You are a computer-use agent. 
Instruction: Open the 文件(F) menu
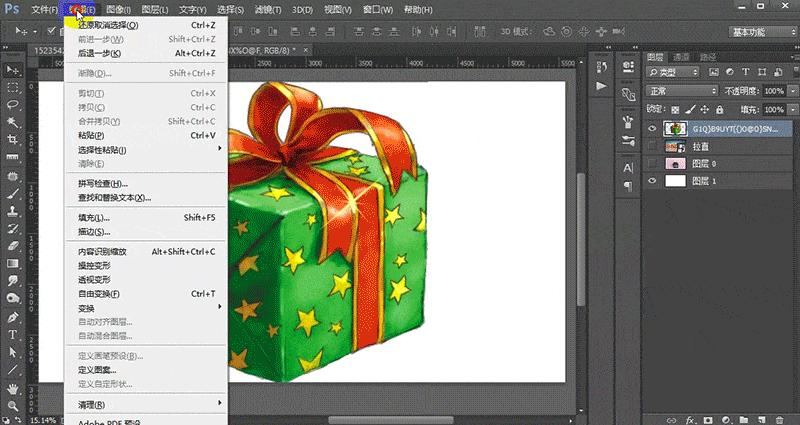click(44, 9)
